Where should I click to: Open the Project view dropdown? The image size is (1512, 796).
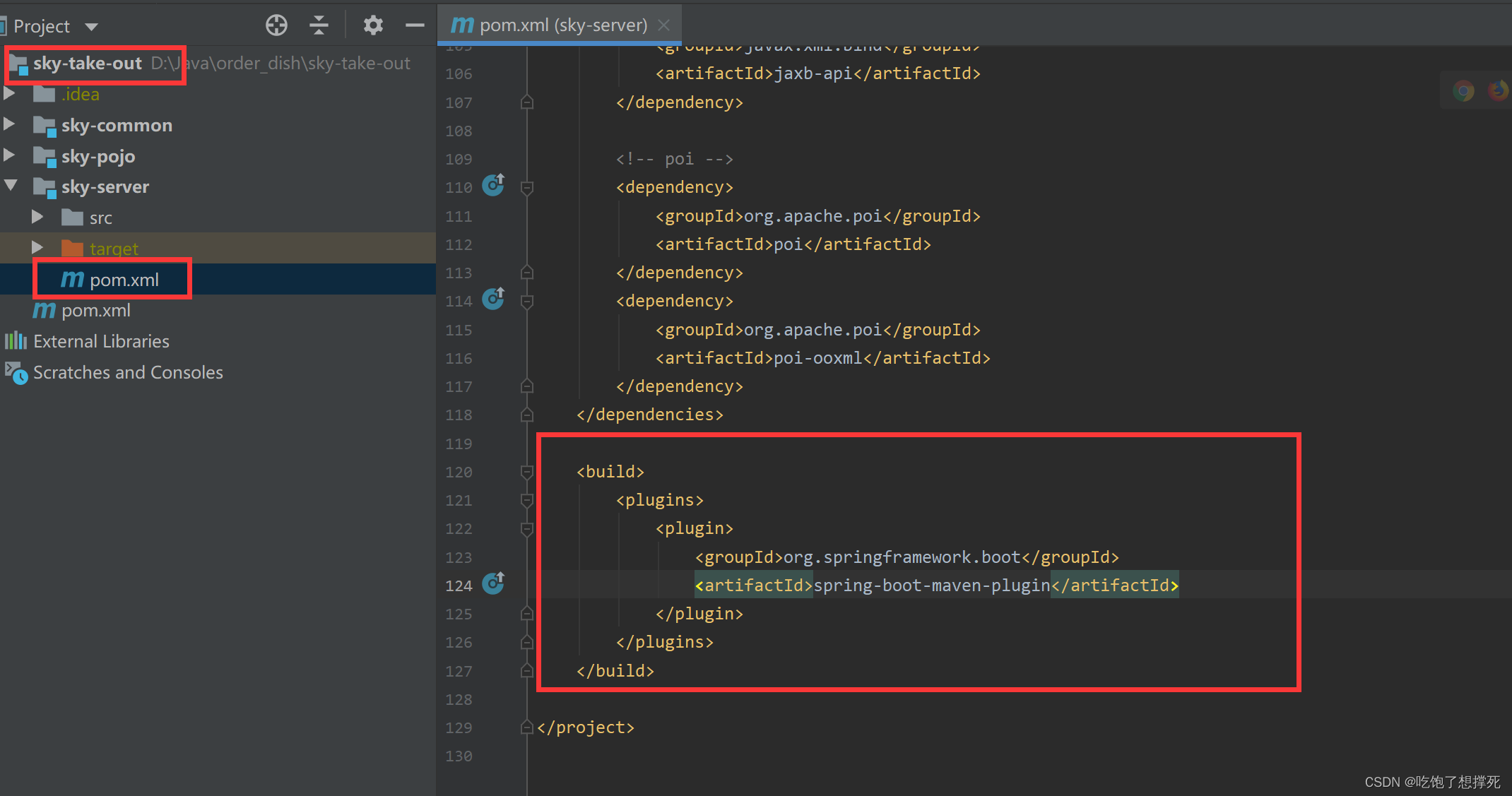pos(91,27)
